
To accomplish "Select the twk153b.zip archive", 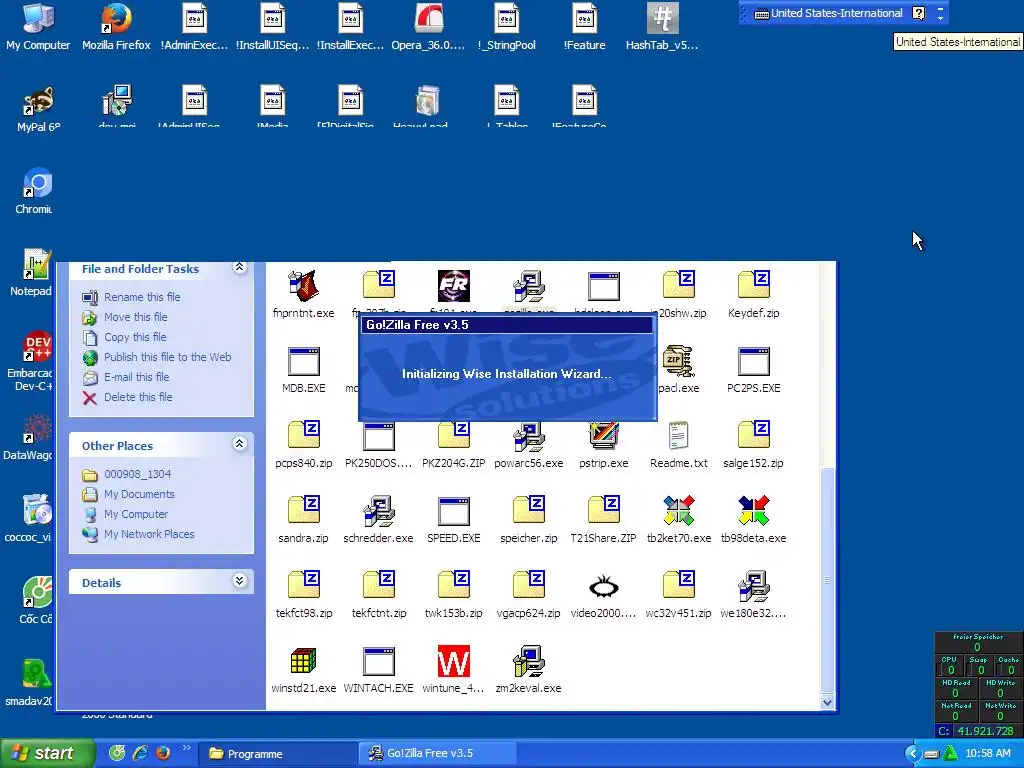I will [x=454, y=586].
